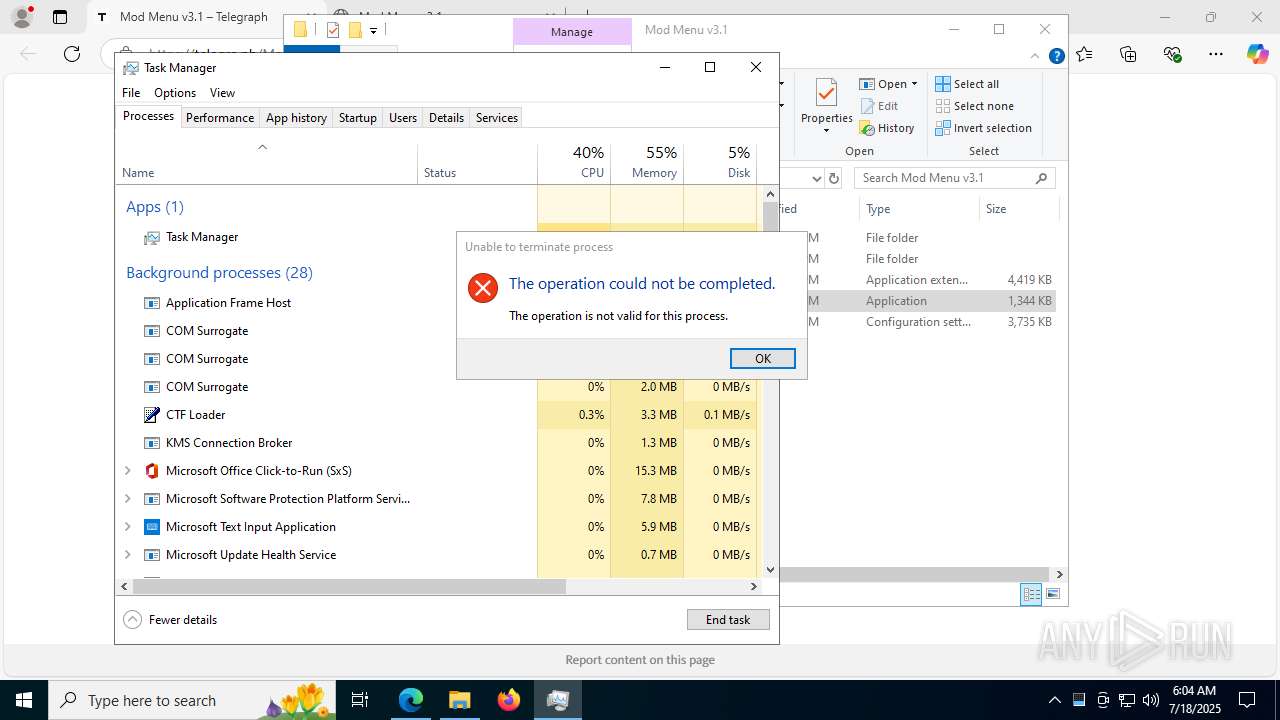
Task: Sort processes by Memory column
Action: pyautogui.click(x=647, y=164)
